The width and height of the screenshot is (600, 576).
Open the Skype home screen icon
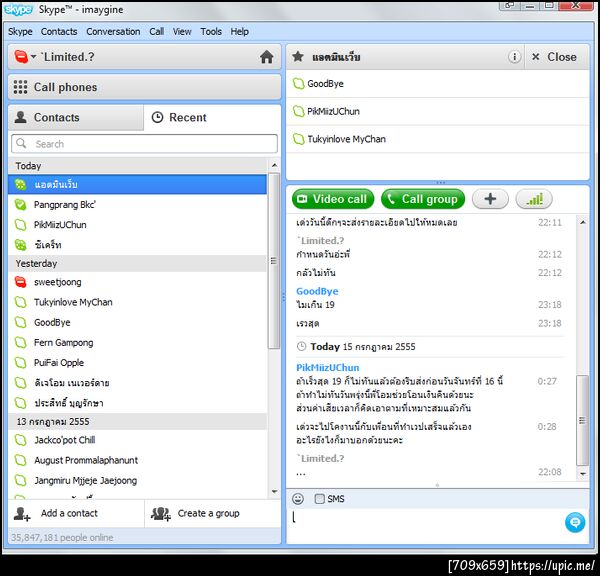point(266,57)
